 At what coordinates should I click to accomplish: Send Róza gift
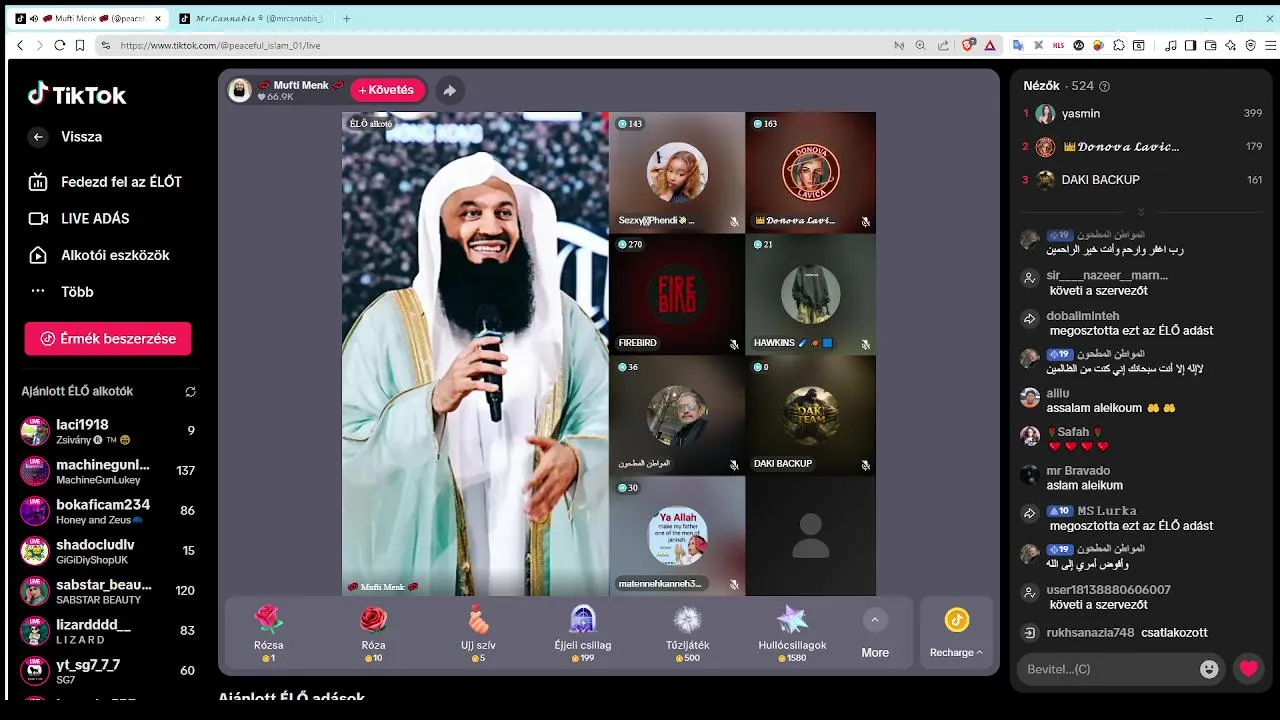pyautogui.click(x=373, y=633)
